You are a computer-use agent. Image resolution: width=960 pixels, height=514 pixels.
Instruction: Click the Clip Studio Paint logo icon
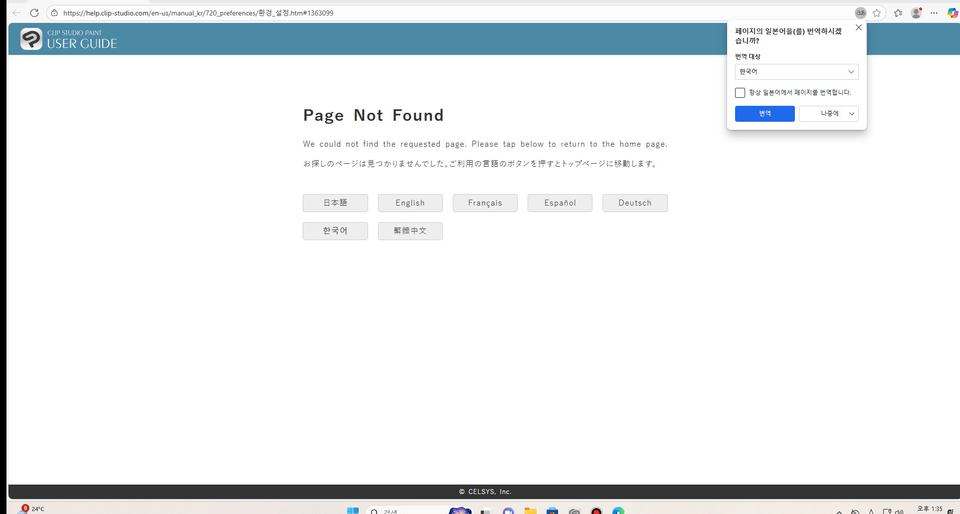click(31, 39)
